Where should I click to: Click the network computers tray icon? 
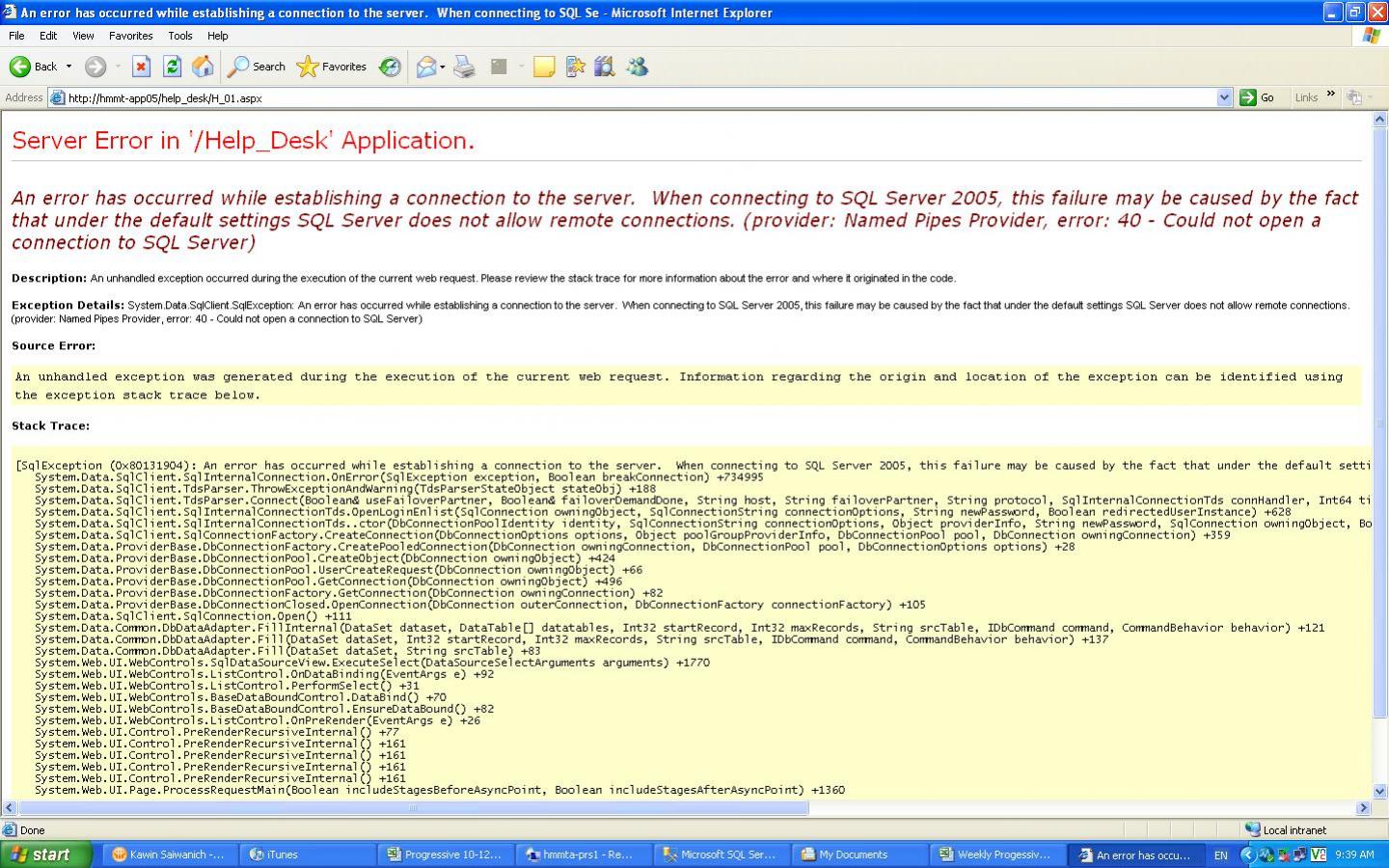pyautogui.click(x=1300, y=854)
